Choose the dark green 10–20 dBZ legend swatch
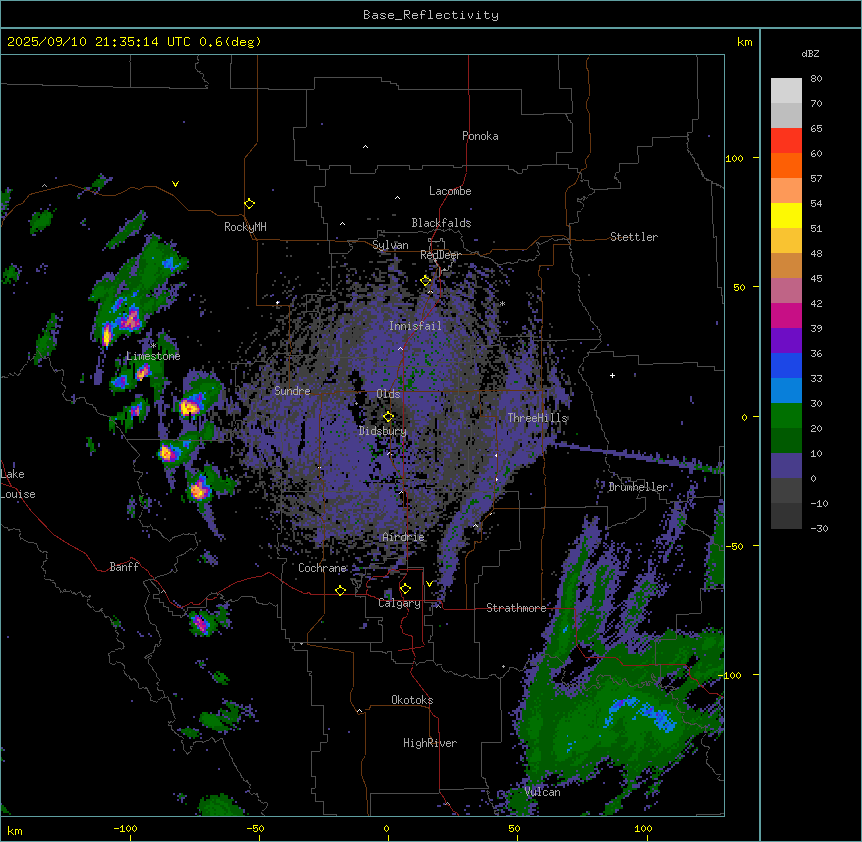Viewport: 862px width, 842px height. tap(786, 441)
